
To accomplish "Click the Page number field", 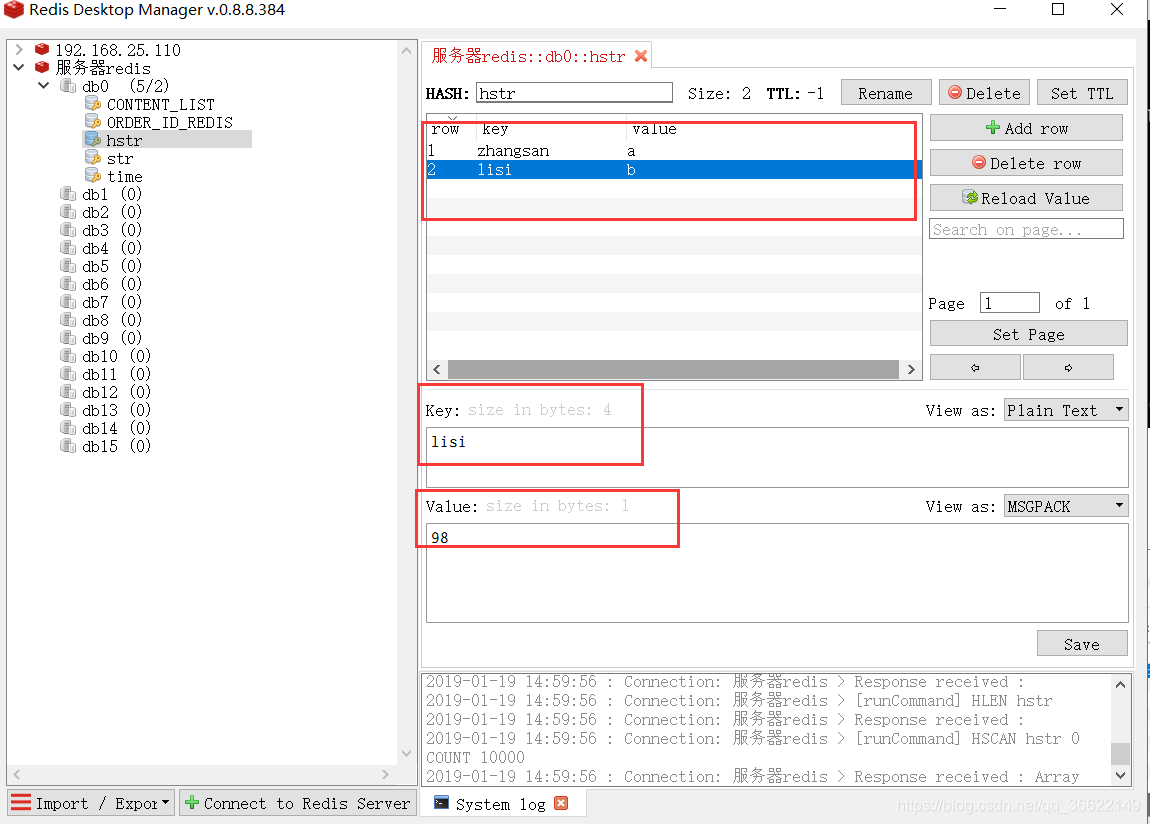I will [x=1009, y=303].
